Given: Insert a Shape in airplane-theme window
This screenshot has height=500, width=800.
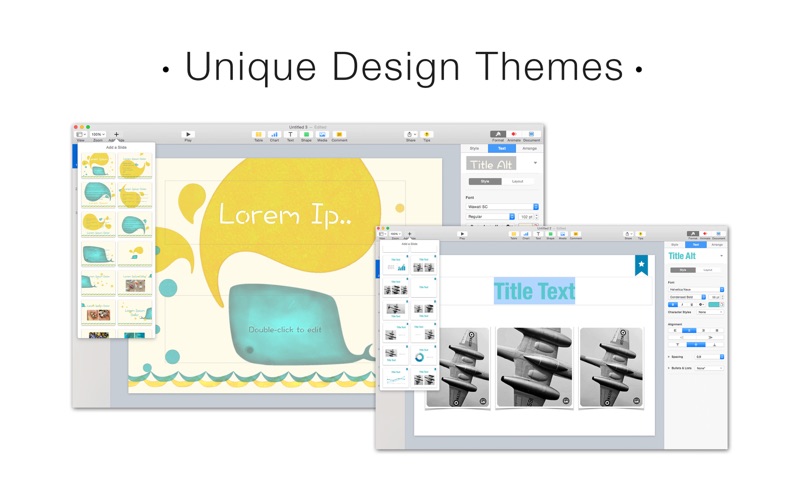Looking at the screenshot, I should [551, 234].
